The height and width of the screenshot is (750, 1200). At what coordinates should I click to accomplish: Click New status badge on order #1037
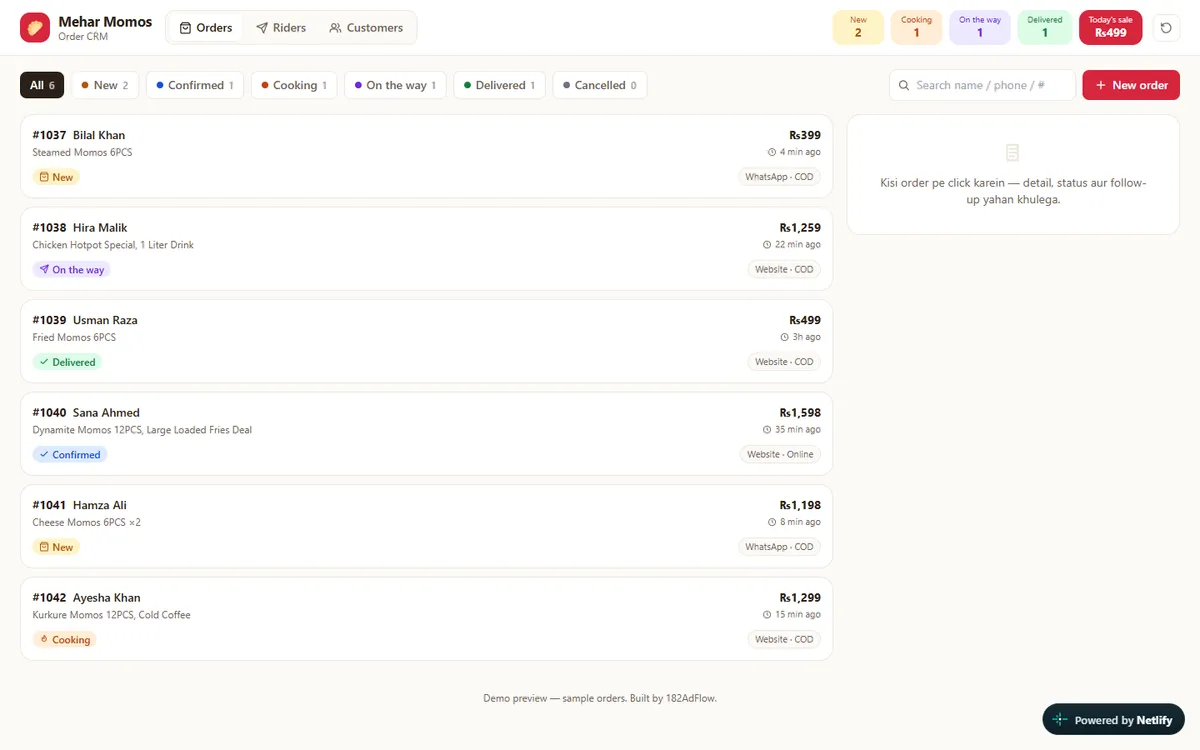(x=56, y=177)
